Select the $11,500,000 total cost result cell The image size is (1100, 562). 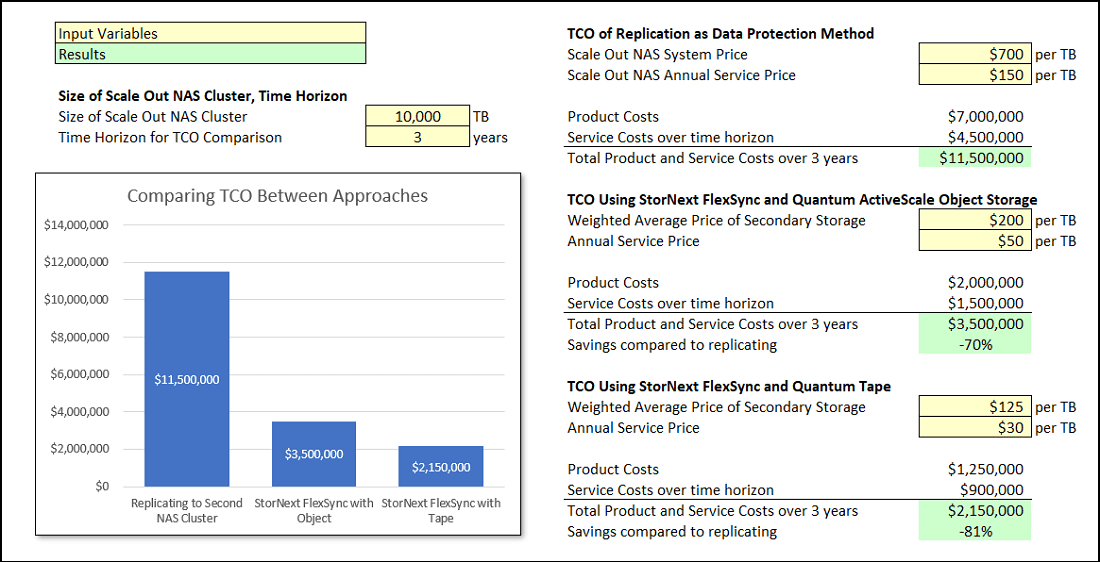point(974,158)
